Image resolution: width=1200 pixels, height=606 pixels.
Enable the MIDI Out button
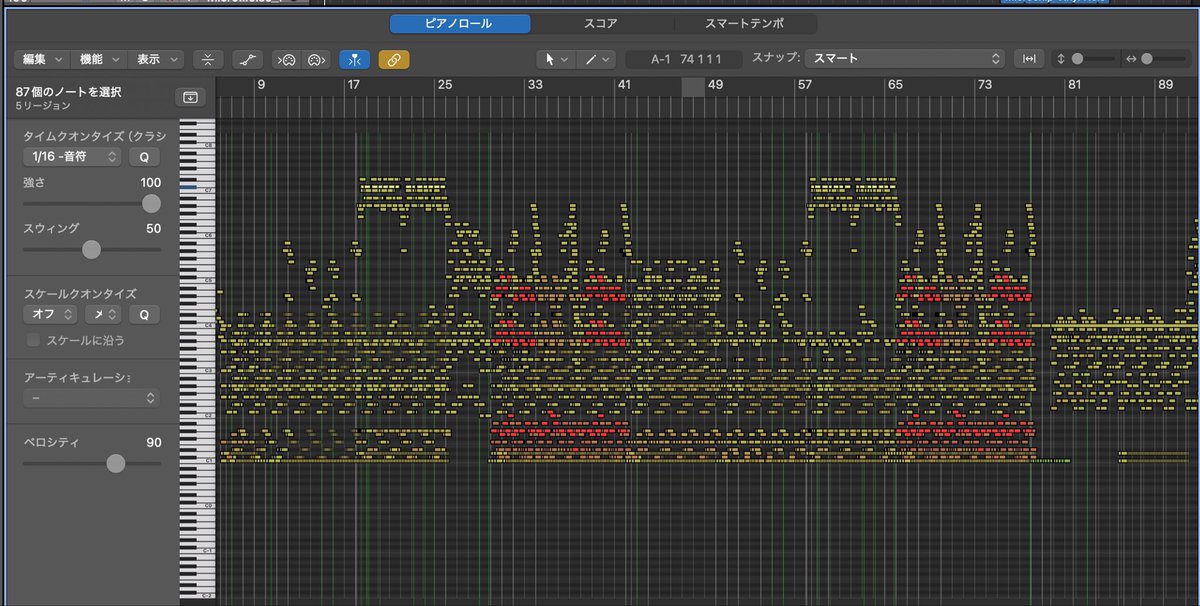[316, 60]
